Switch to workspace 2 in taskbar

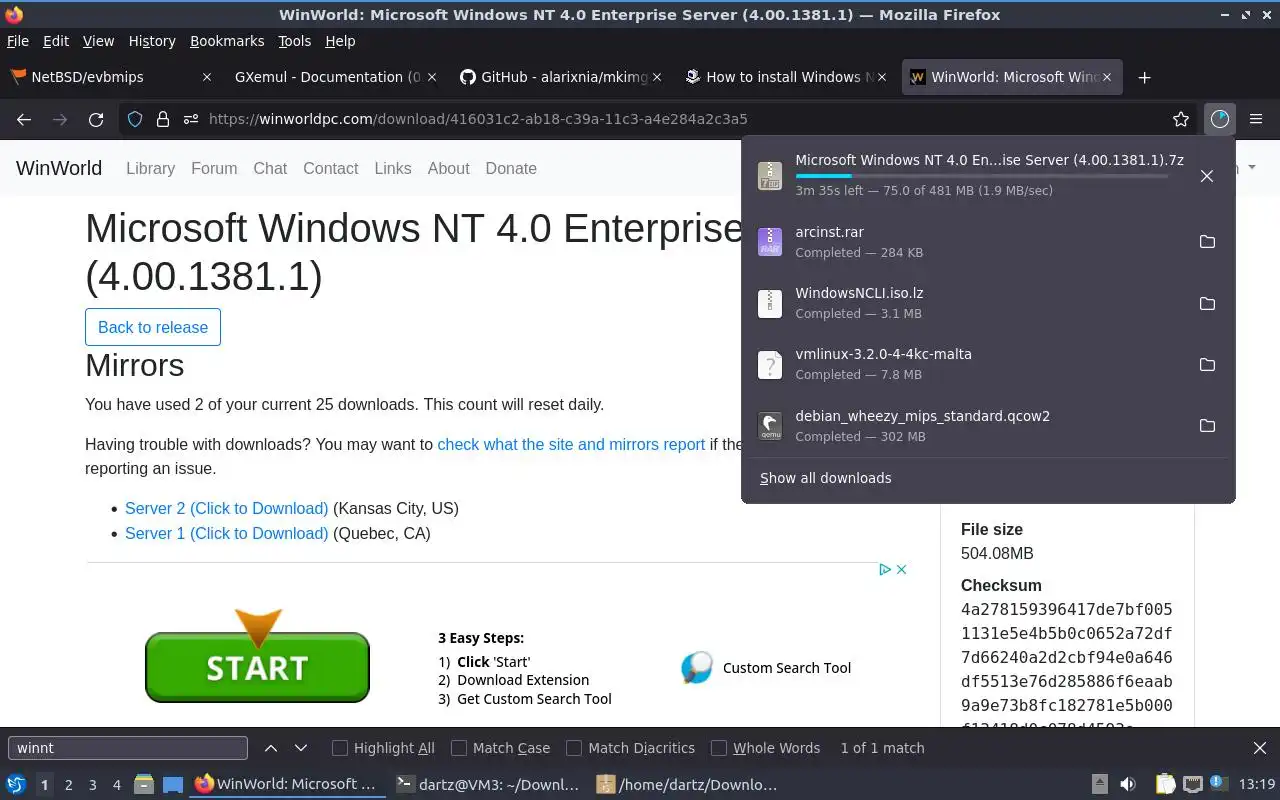[x=69, y=784]
